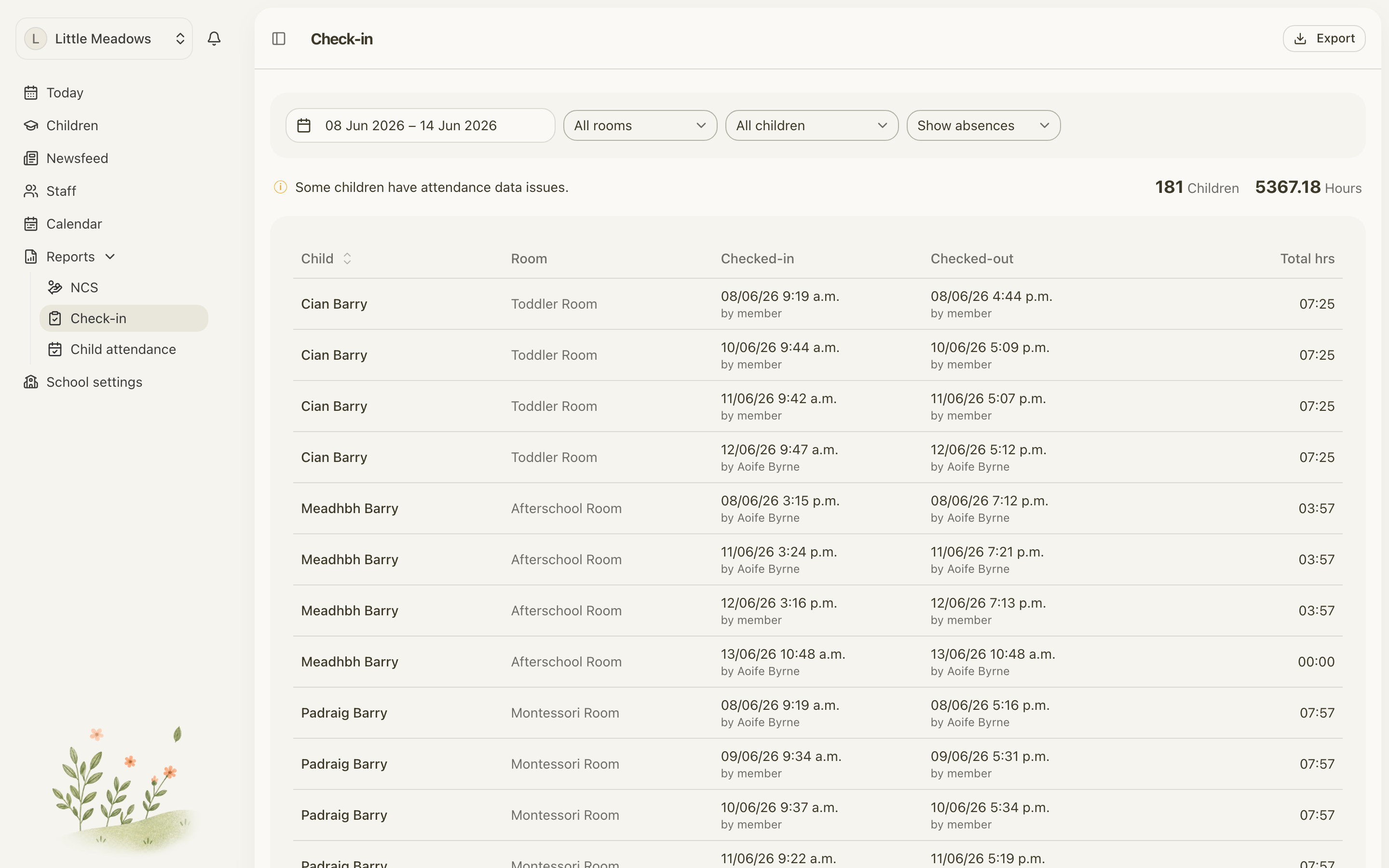Click the attendance issues info icon
Screen dimensions: 1389x868
click(x=281, y=187)
